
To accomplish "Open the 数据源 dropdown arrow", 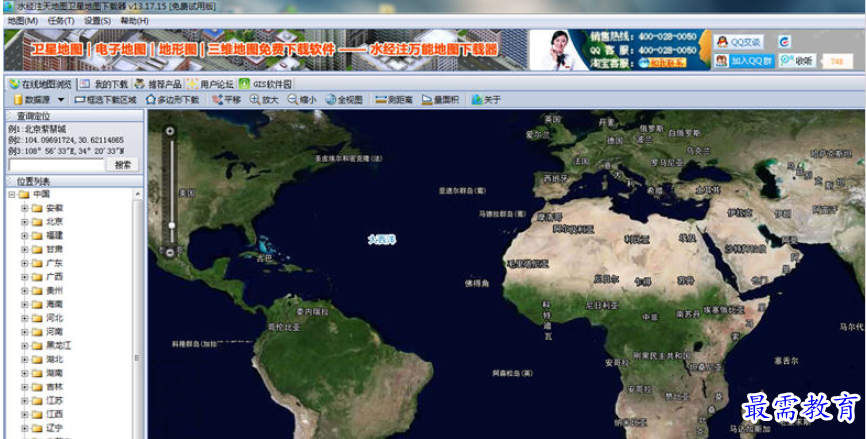I will pyautogui.click(x=61, y=100).
